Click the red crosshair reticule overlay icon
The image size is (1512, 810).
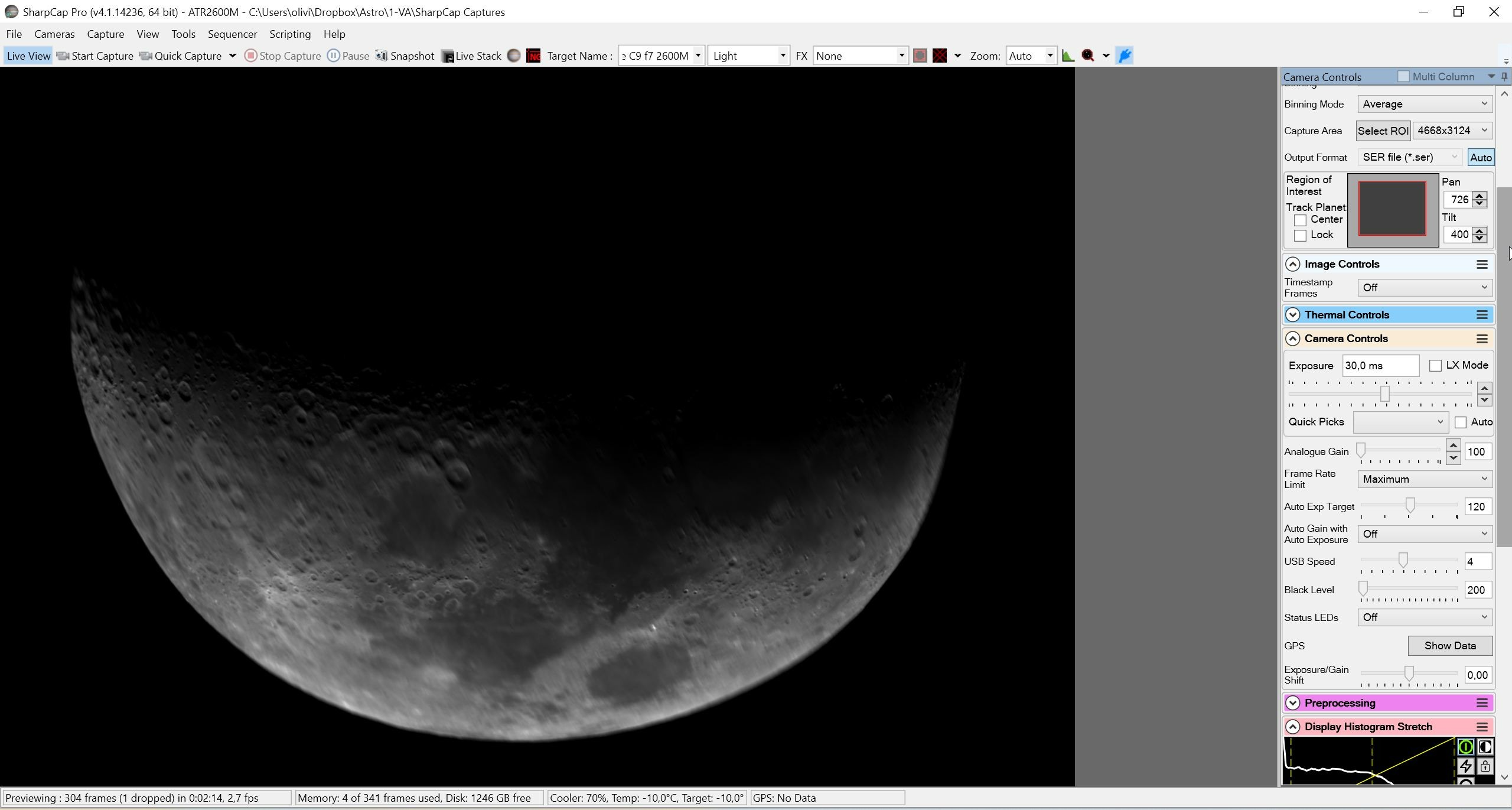click(x=940, y=56)
